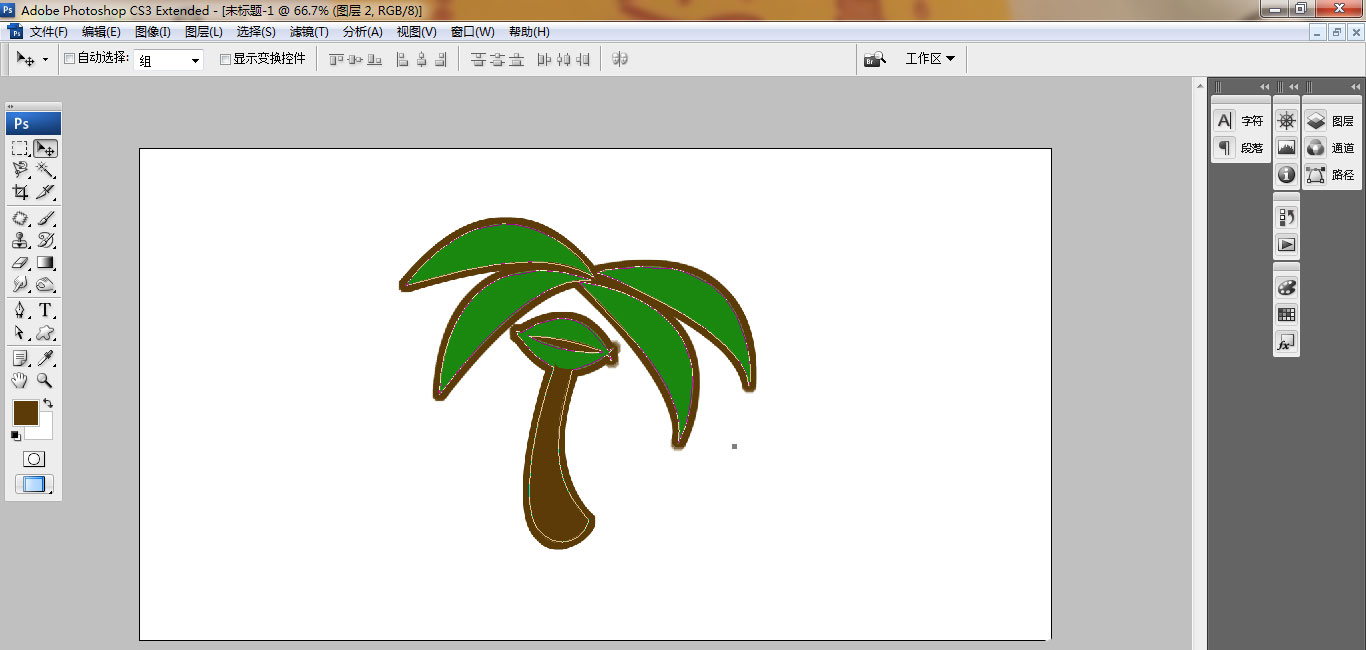
Task: Open the 图像(I) menu
Action: click(x=153, y=32)
